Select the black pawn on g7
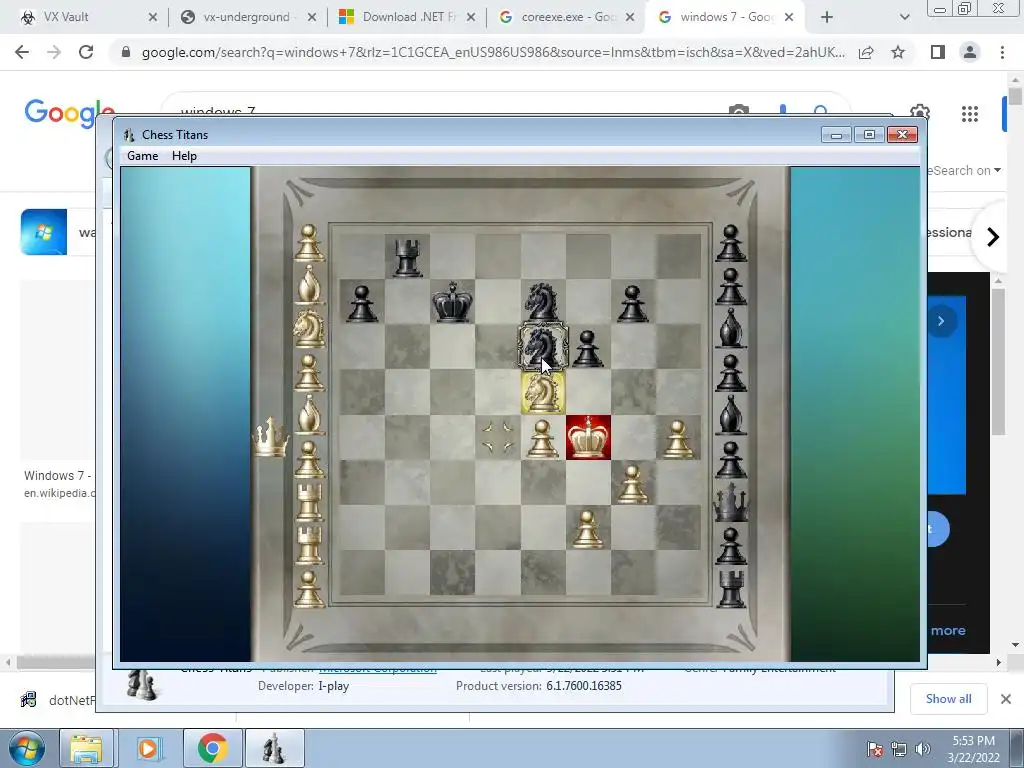 (632, 304)
